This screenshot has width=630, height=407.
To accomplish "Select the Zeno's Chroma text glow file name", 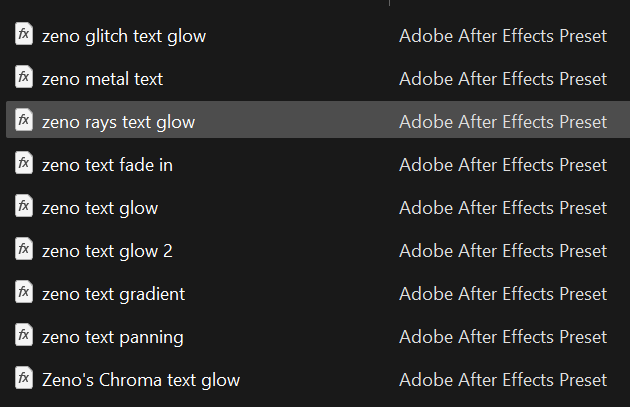I will (x=141, y=380).
